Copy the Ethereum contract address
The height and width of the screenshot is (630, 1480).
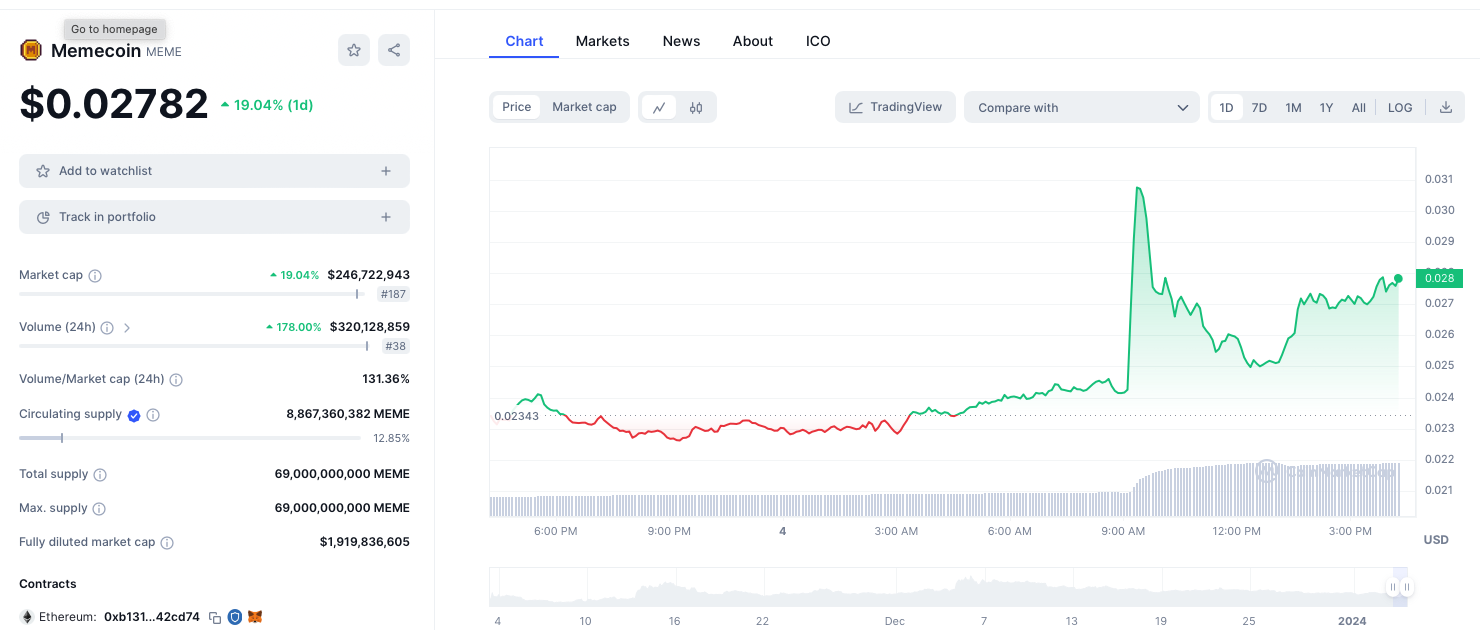(x=215, y=618)
